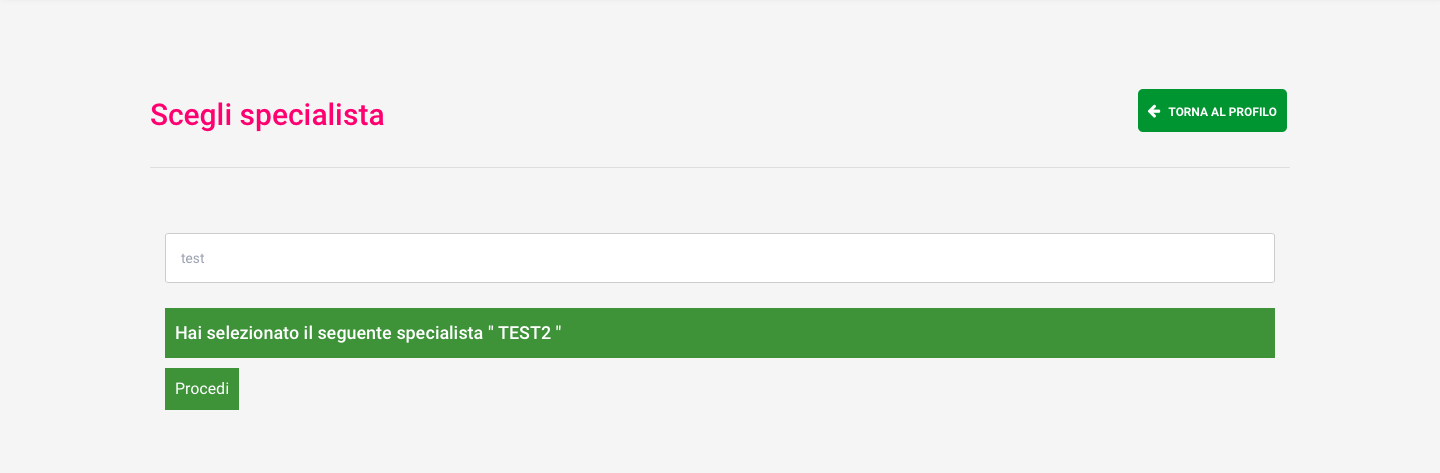Image resolution: width=1440 pixels, height=473 pixels.
Task: Click the horizontal divider below the heading
Action: [x=719, y=167]
